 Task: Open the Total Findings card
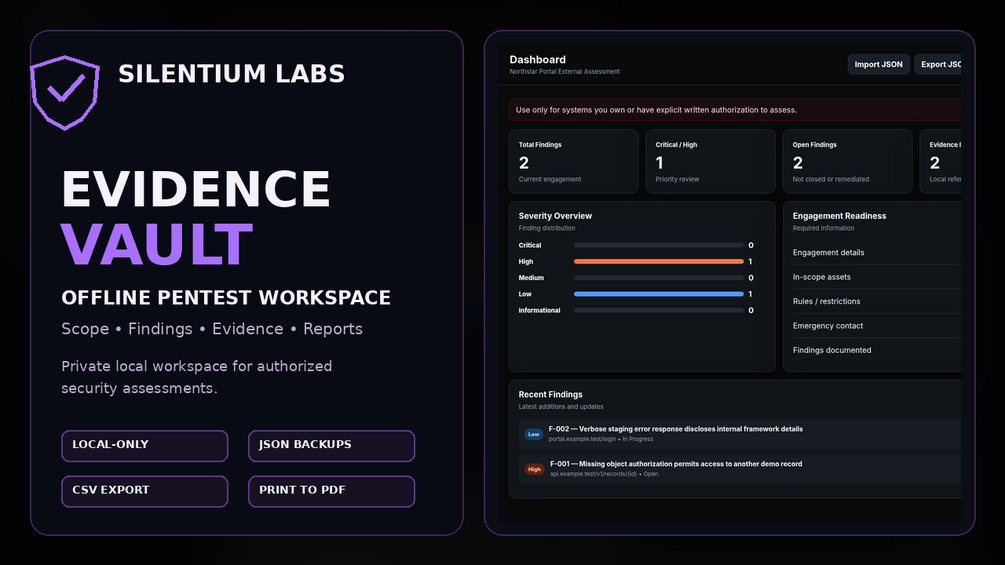click(x=574, y=161)
